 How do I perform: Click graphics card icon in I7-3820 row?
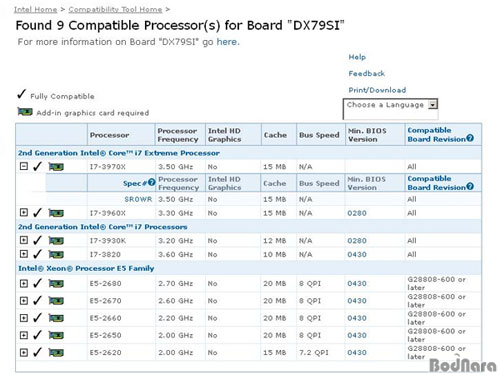pos(56,255)
